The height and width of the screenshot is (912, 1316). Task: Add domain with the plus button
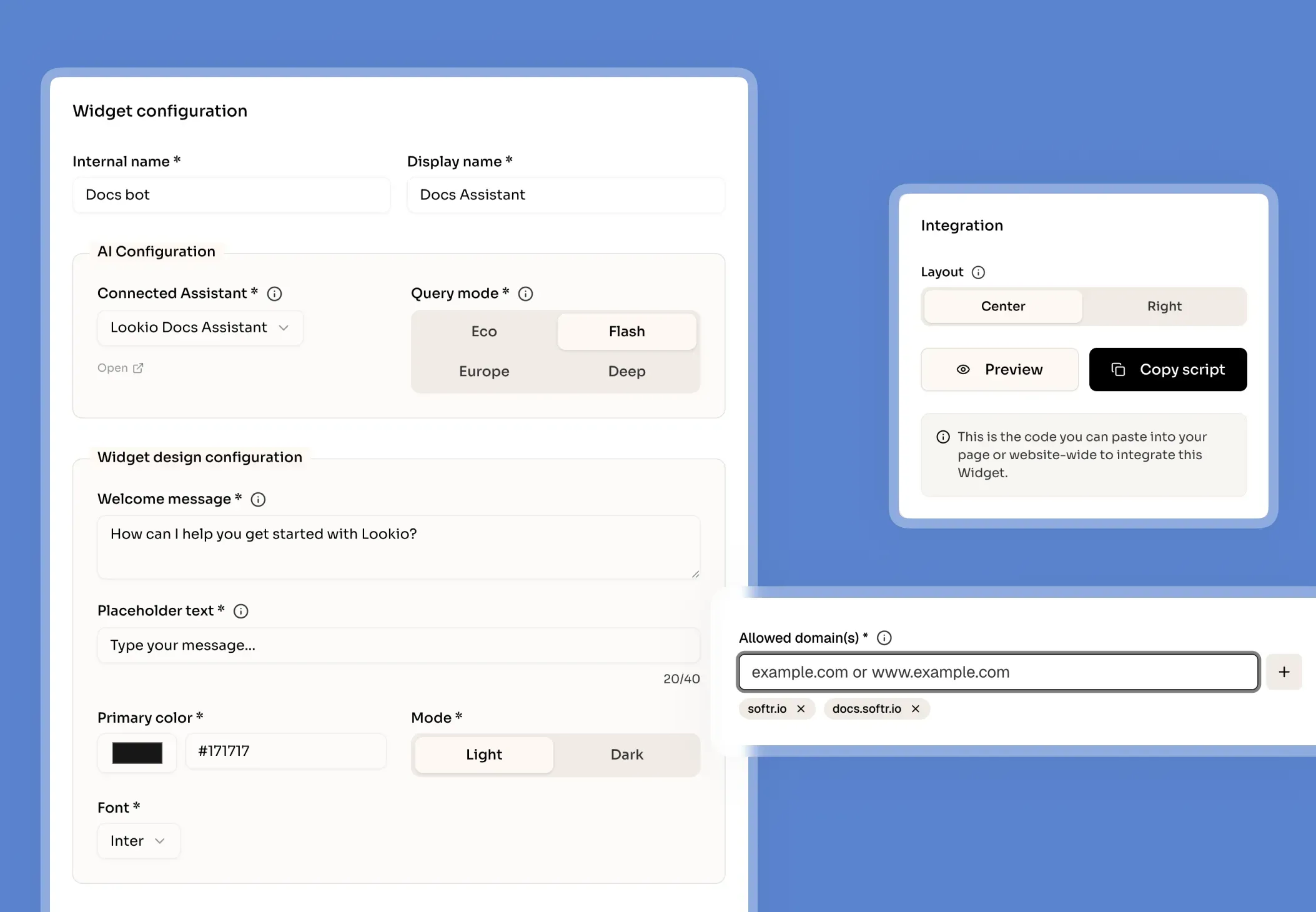click(x=1284, y=672)
